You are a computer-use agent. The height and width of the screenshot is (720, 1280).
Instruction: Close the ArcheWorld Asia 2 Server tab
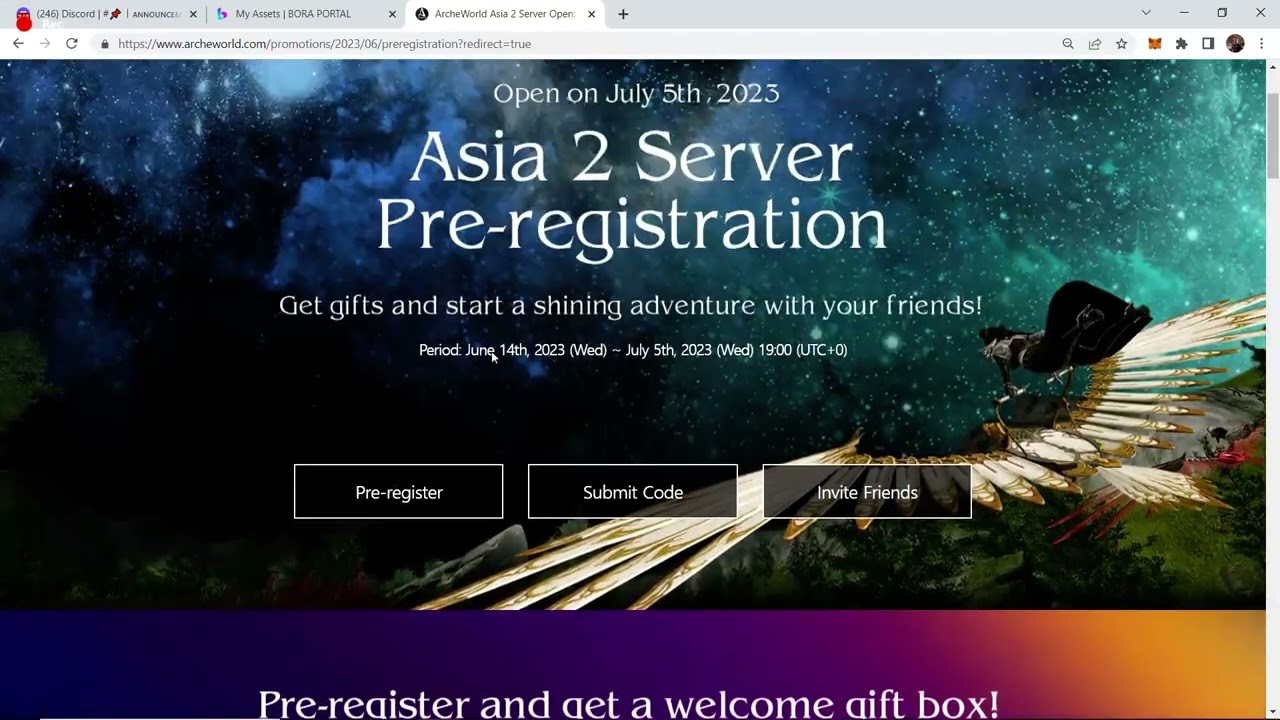coord(592,14)
